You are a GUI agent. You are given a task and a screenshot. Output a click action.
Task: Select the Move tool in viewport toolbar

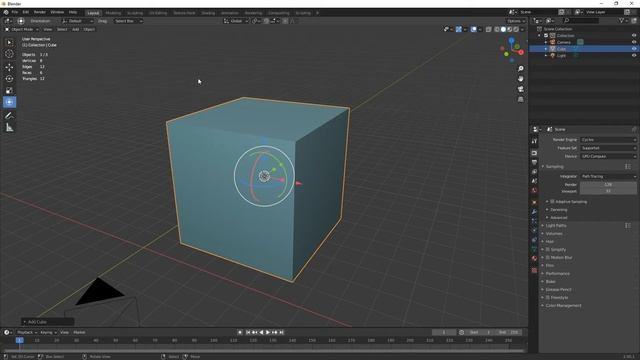pos(9,67)
